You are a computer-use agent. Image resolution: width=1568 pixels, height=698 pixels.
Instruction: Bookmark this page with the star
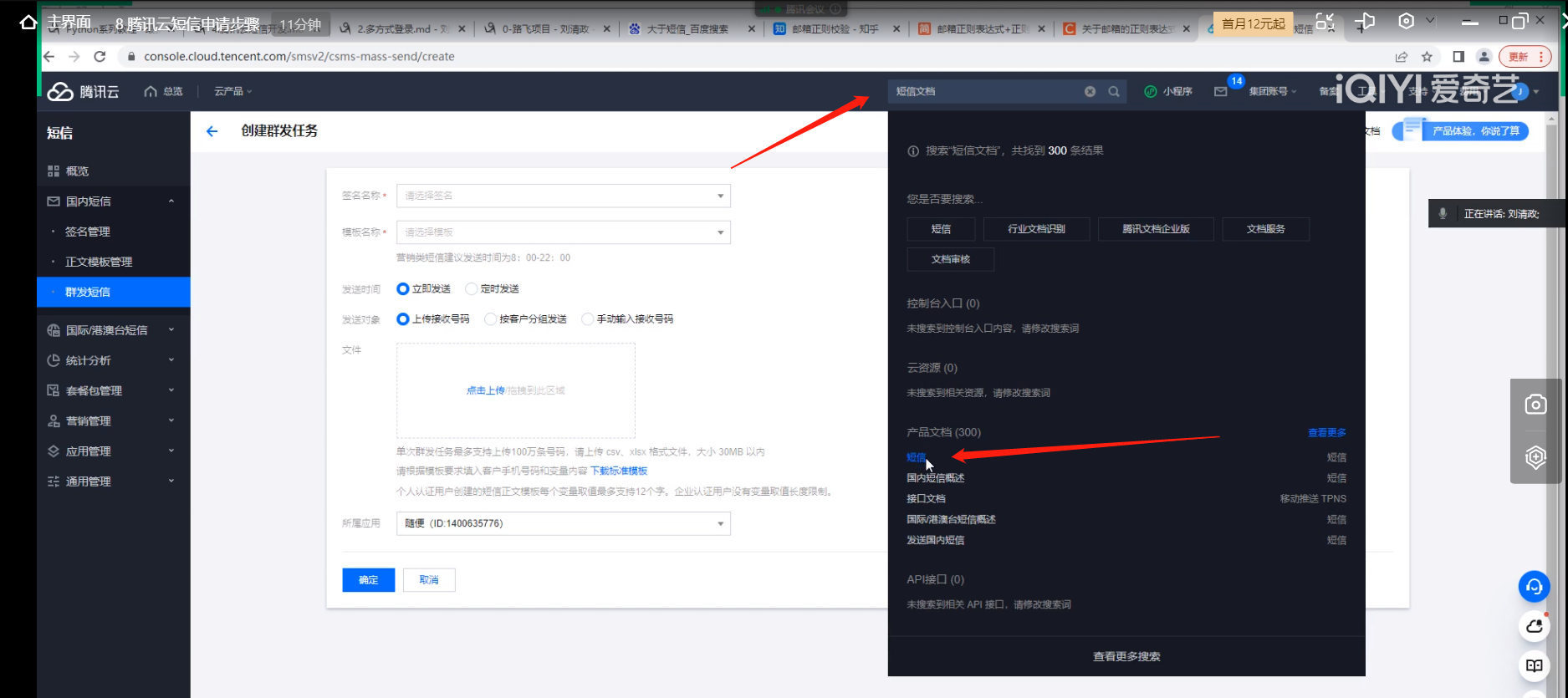point(1427,56)
